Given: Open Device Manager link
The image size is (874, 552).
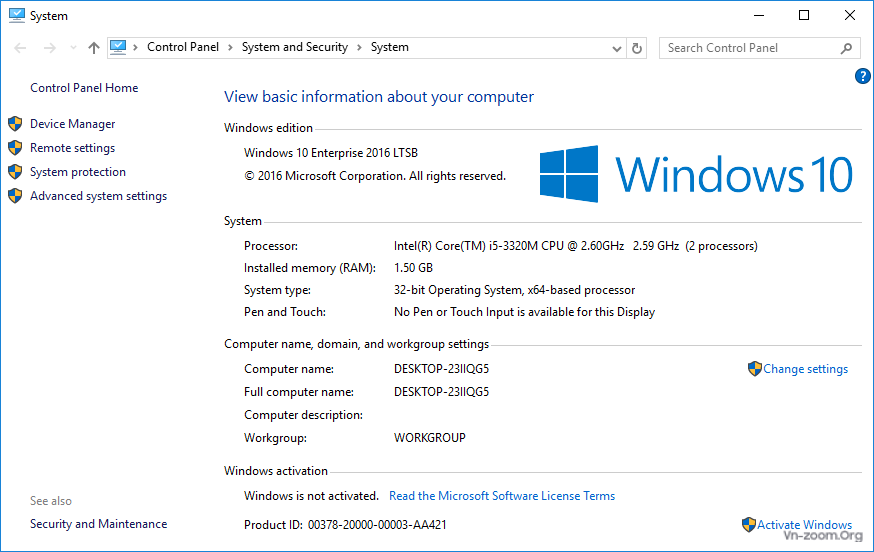Looking at the screenshot, I should tap(72, 124).
